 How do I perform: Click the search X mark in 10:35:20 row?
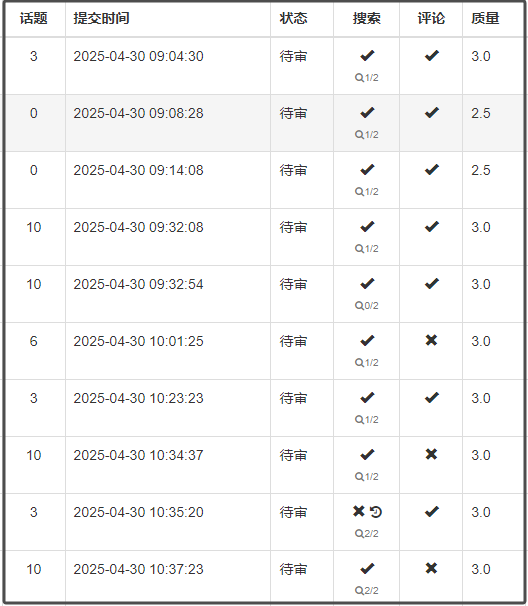click(359, 511)
